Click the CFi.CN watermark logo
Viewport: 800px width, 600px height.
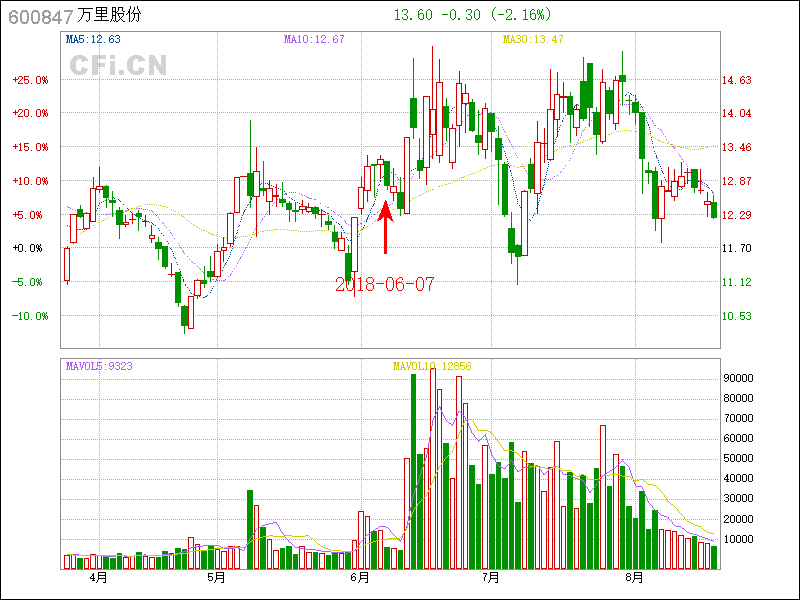[117, 66]
